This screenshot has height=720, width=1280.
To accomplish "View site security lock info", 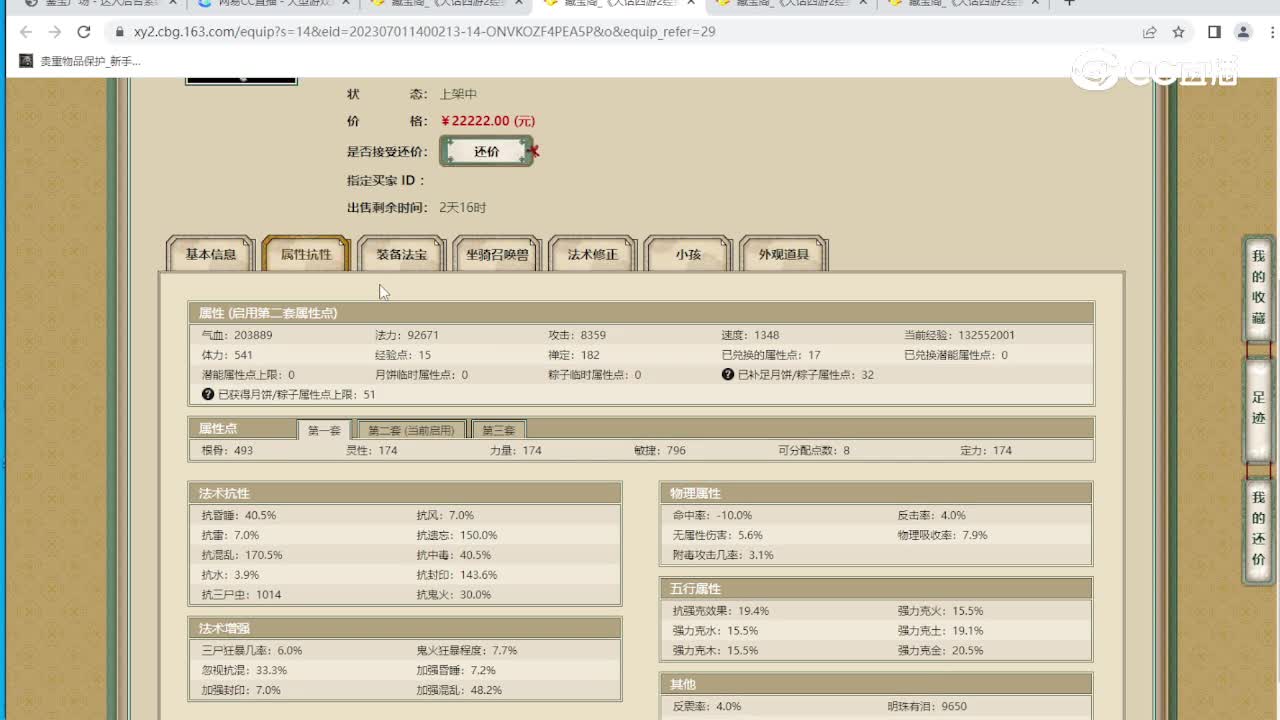I will [x=118, y=32].
